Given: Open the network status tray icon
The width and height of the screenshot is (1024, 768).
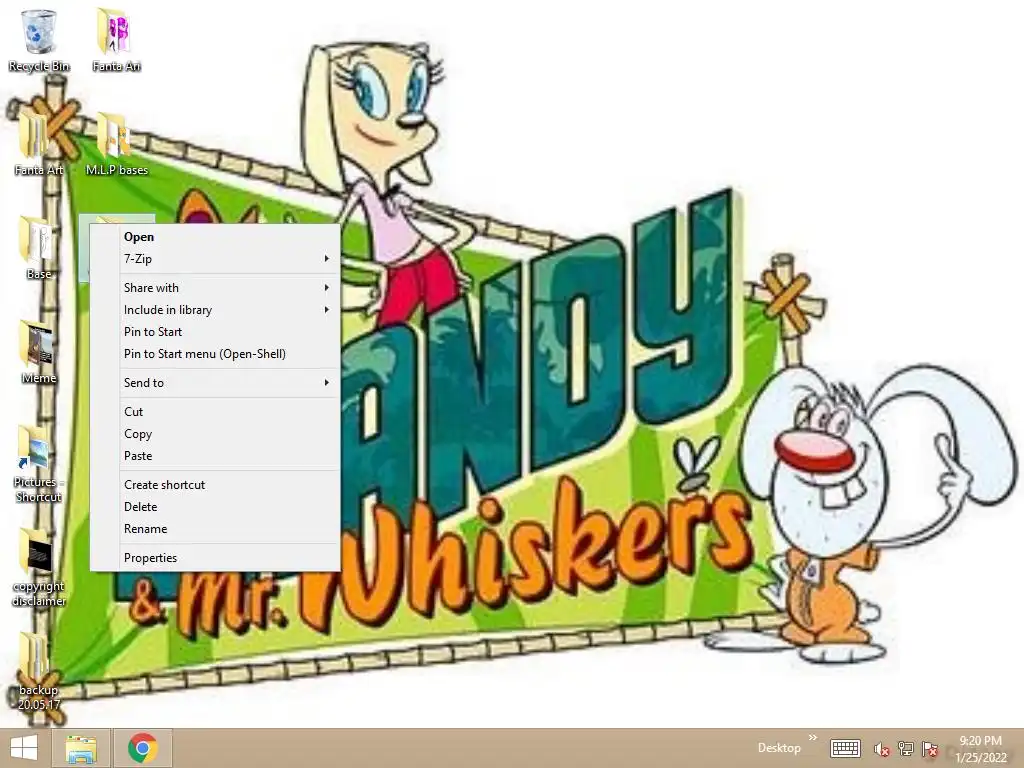Looking at the screenshot, I should point(906,749).
